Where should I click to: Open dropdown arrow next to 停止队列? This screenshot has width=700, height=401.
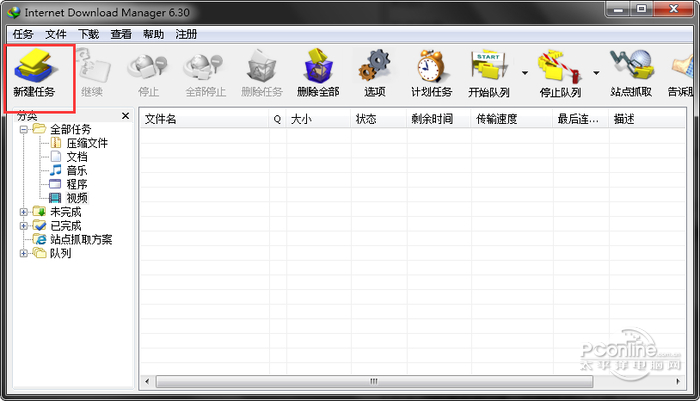coord(596,72)
